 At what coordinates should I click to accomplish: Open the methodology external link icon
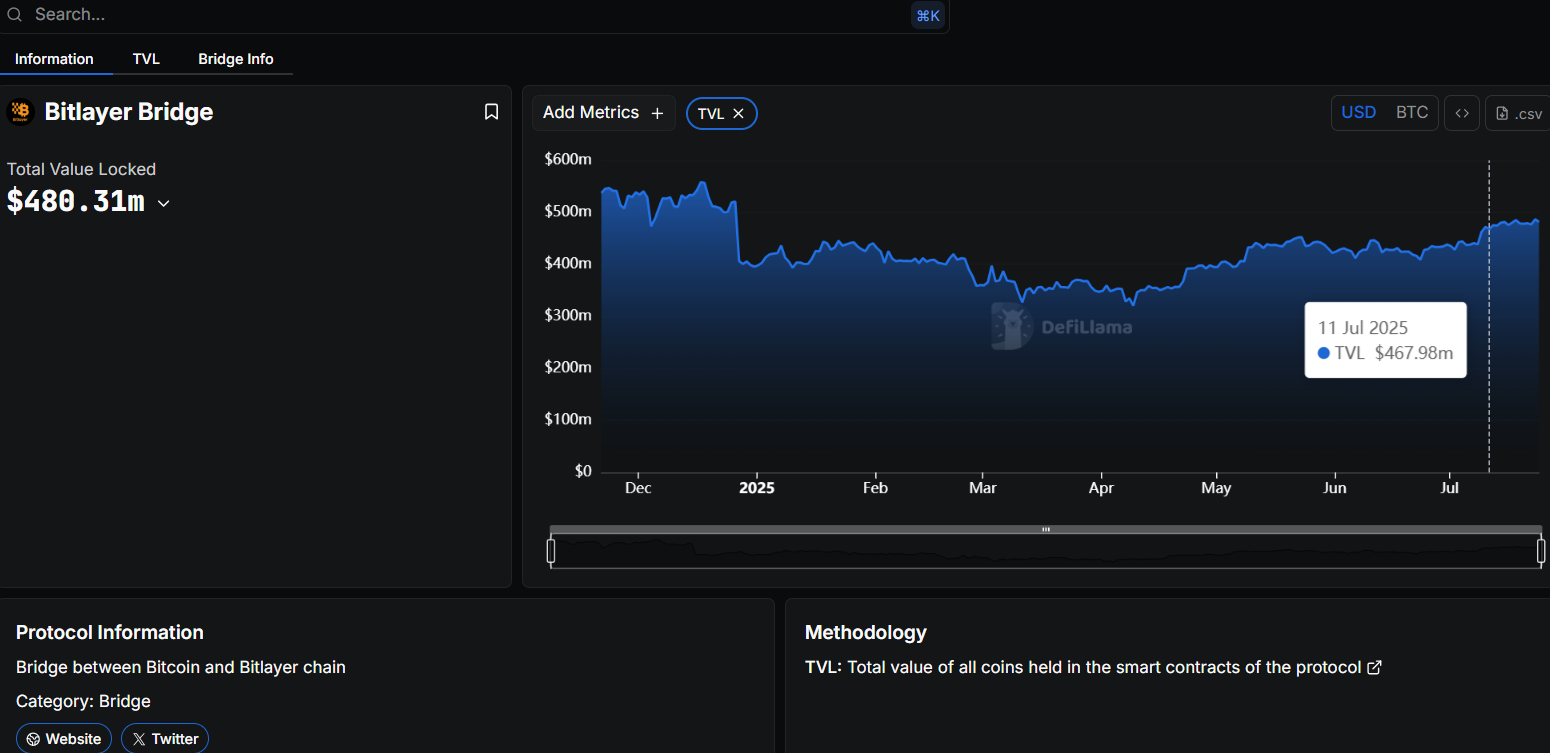pos(1374,667)
